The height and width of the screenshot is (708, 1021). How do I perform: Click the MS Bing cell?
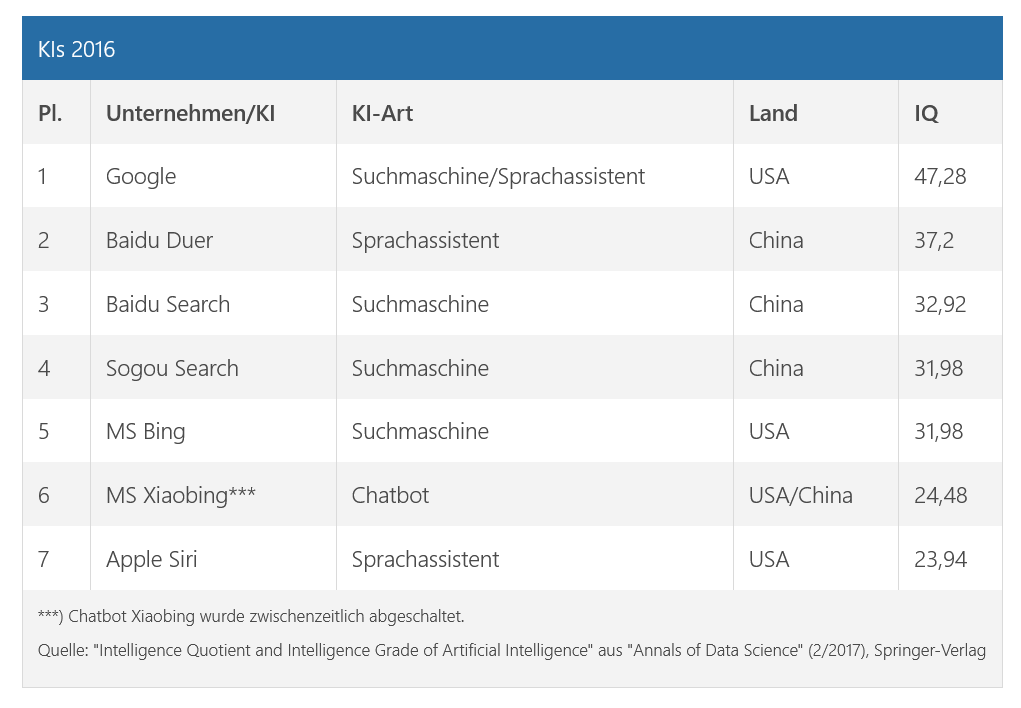145,432
